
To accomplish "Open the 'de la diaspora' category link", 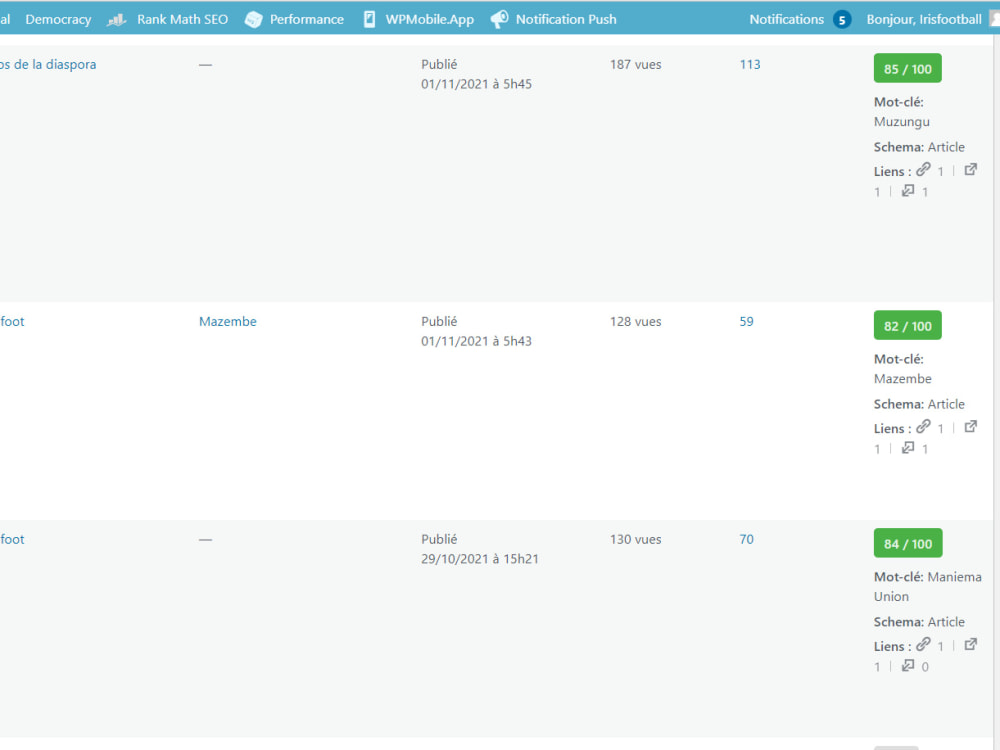I will click(x=48, y=64).
